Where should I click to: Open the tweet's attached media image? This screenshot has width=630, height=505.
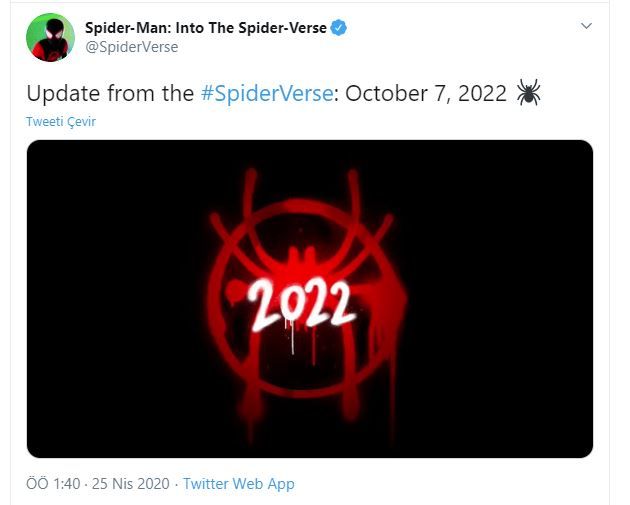click(x=310, y=299)
